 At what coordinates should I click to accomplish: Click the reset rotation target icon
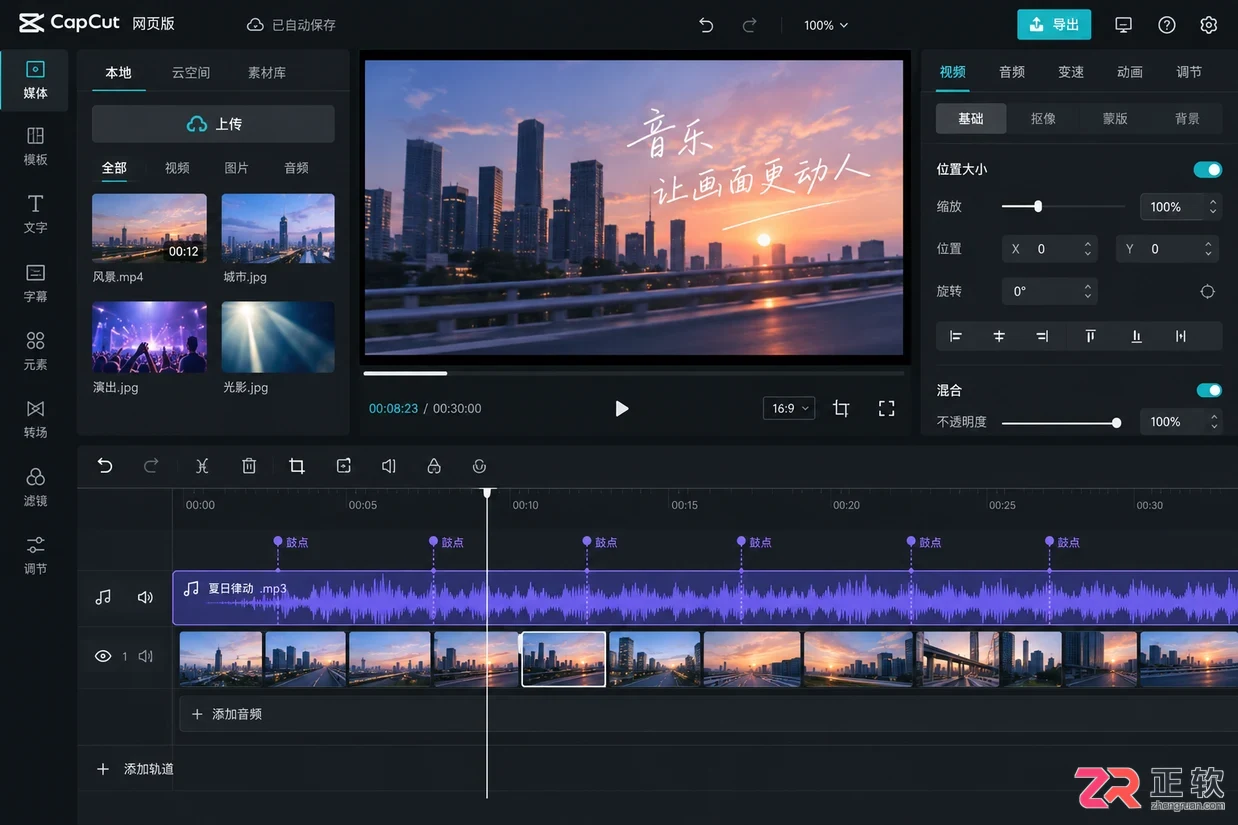(x=1208, y=291)
